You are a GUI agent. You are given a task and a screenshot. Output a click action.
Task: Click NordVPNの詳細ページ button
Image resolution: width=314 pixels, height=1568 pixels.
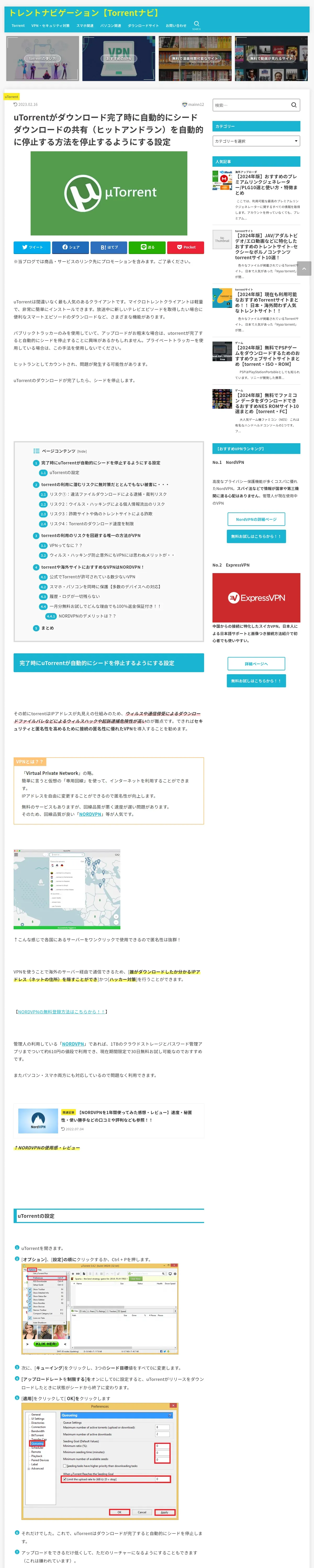256,519
